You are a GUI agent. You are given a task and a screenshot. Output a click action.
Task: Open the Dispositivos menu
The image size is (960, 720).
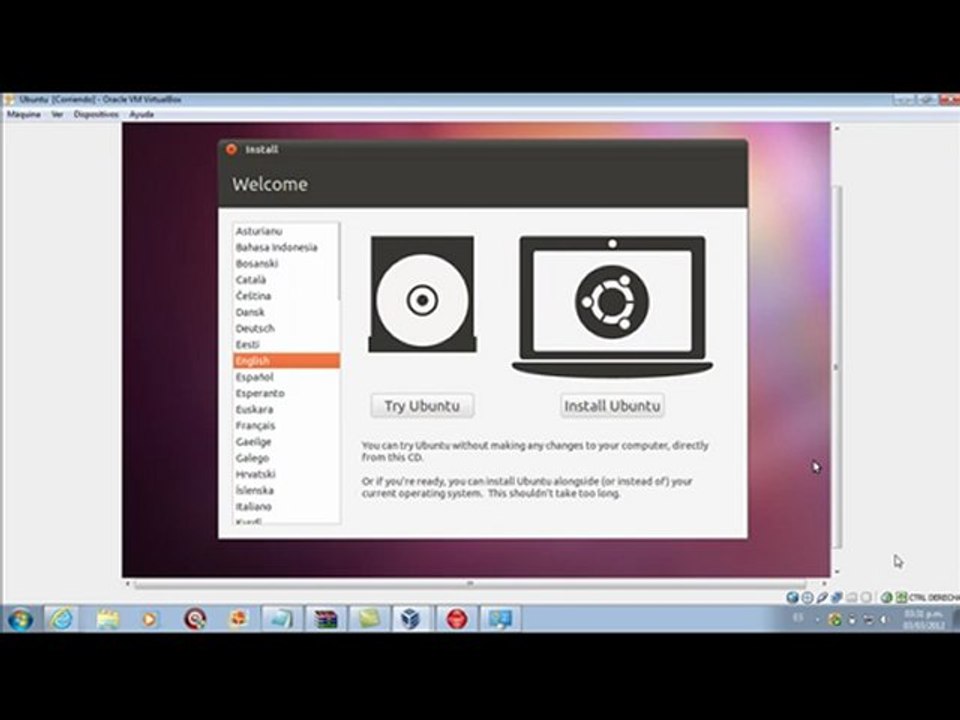click(x=96, y=114)
